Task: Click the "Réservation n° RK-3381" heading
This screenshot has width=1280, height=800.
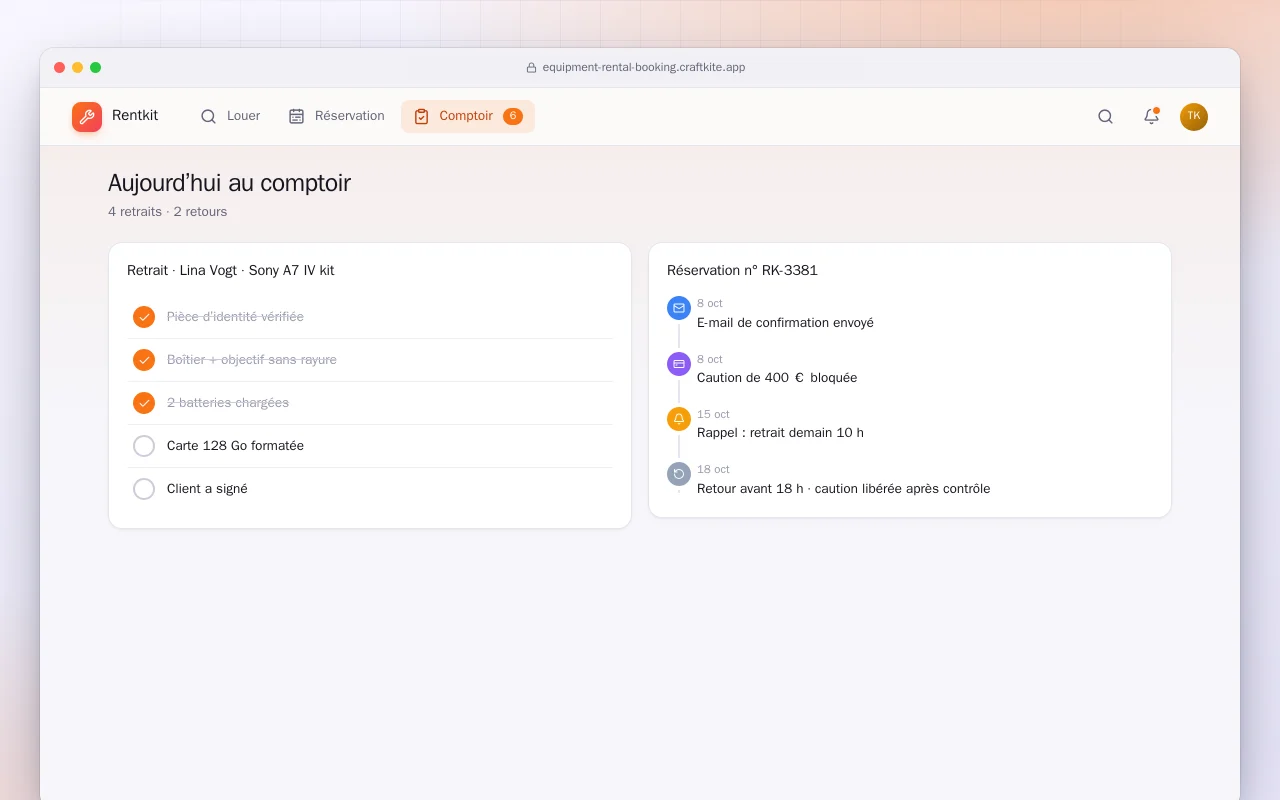Action: [742, 270]
